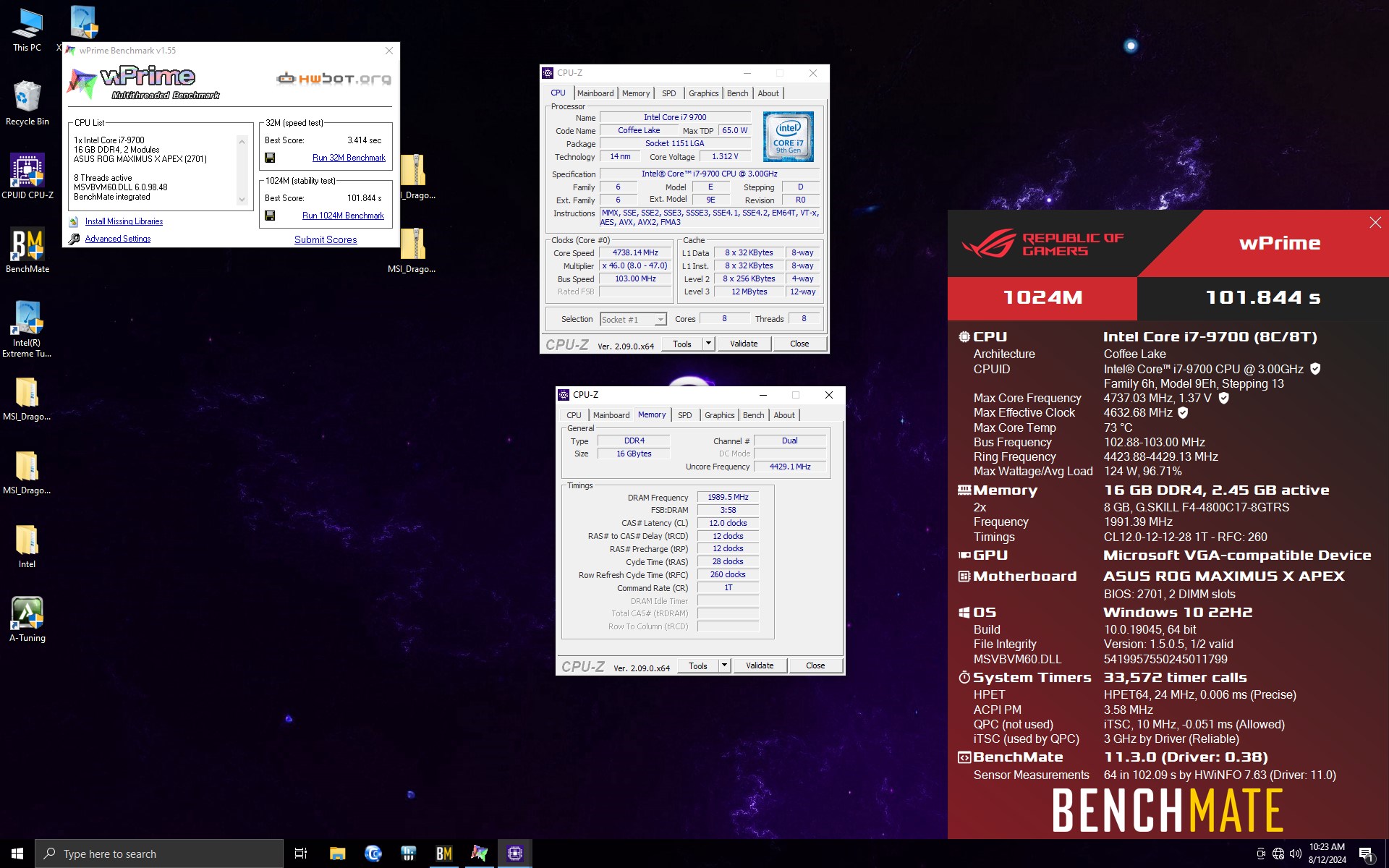Open notification center on taskbar

pos(1367,854)
